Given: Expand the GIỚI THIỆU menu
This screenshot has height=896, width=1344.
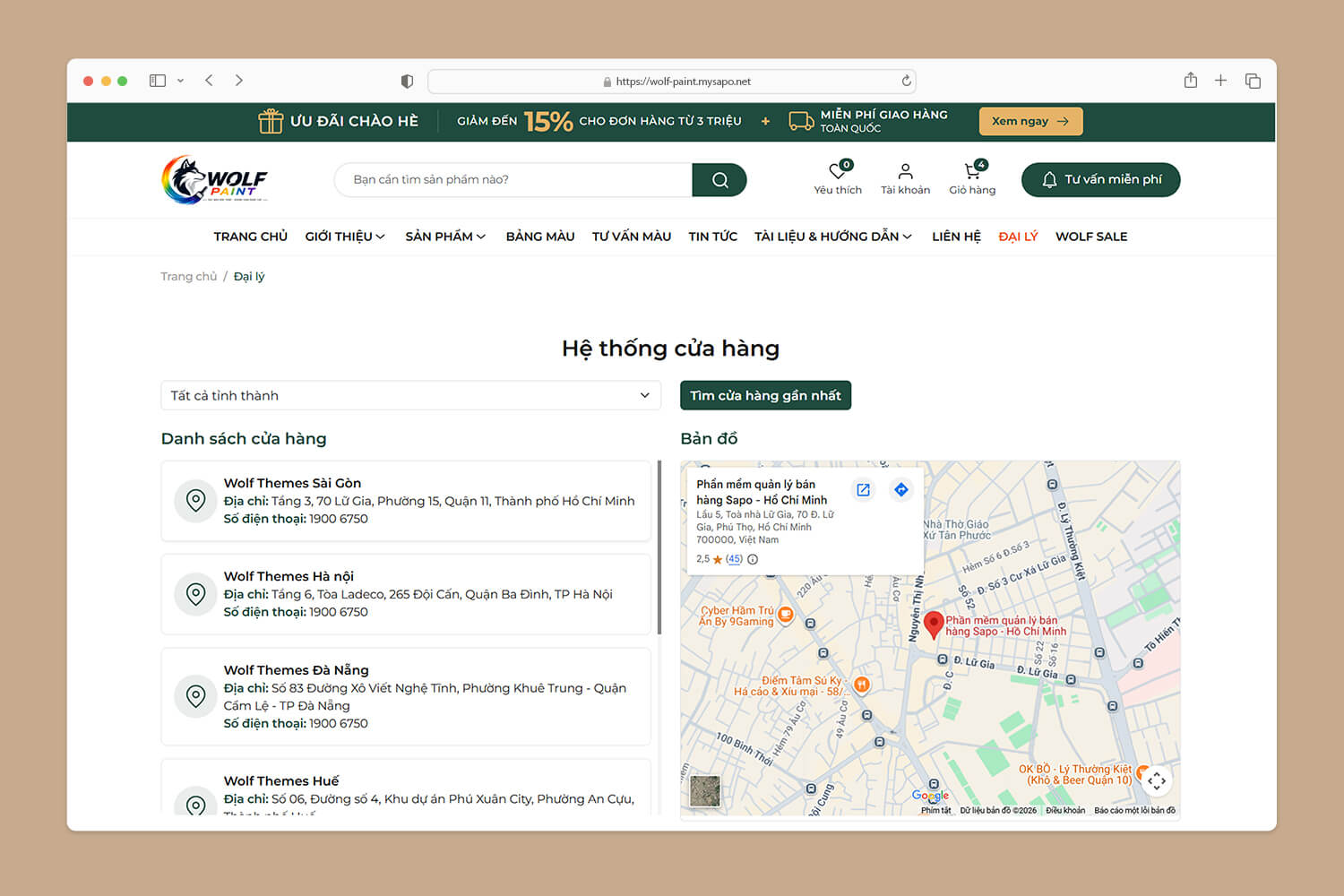Looking at the screenshot, I should 345,237.
